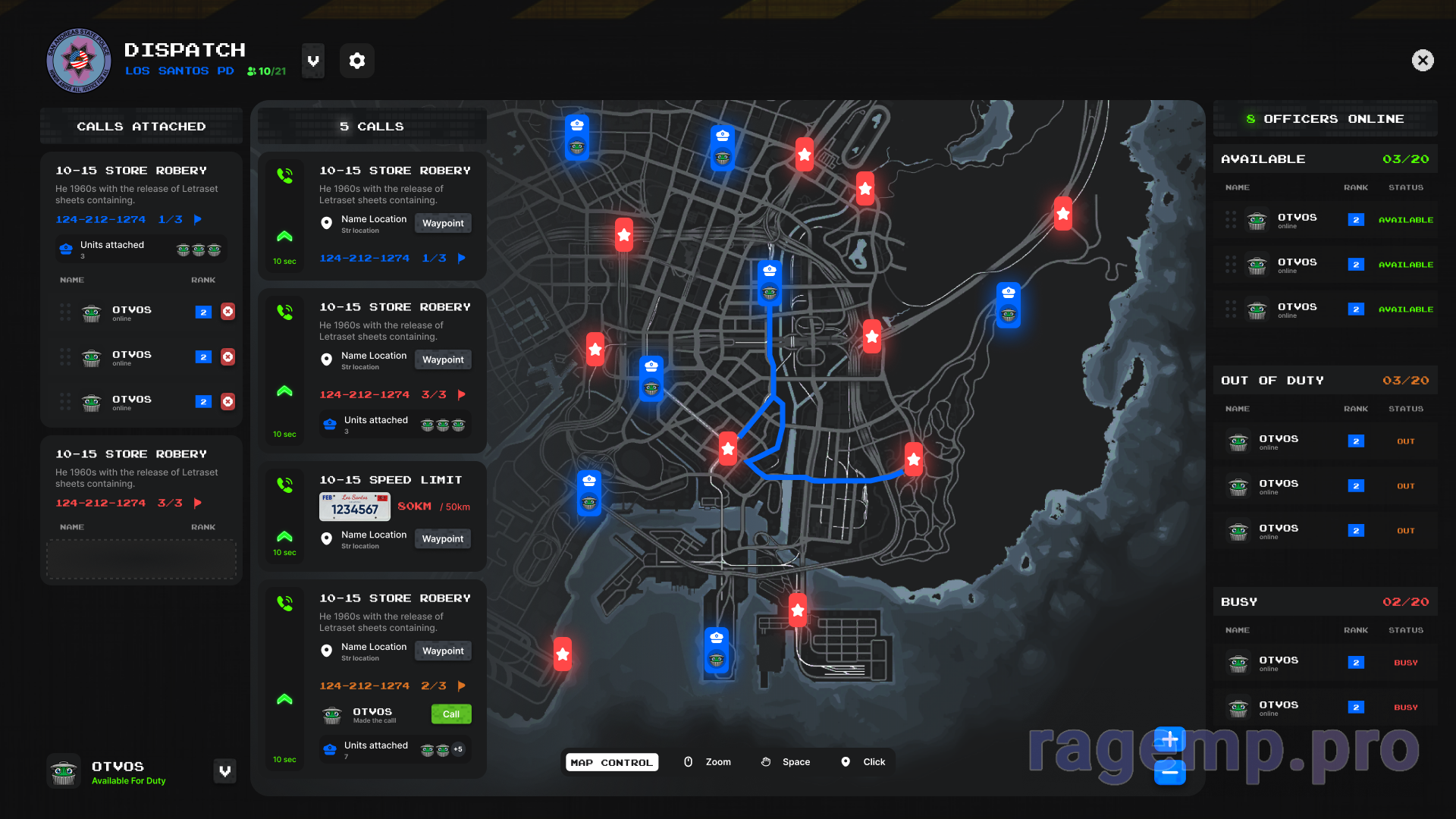The height and width of the screenshot is (819, 1456).
Task: Click the Zoom mouse control hint
Action: point(708,762)
